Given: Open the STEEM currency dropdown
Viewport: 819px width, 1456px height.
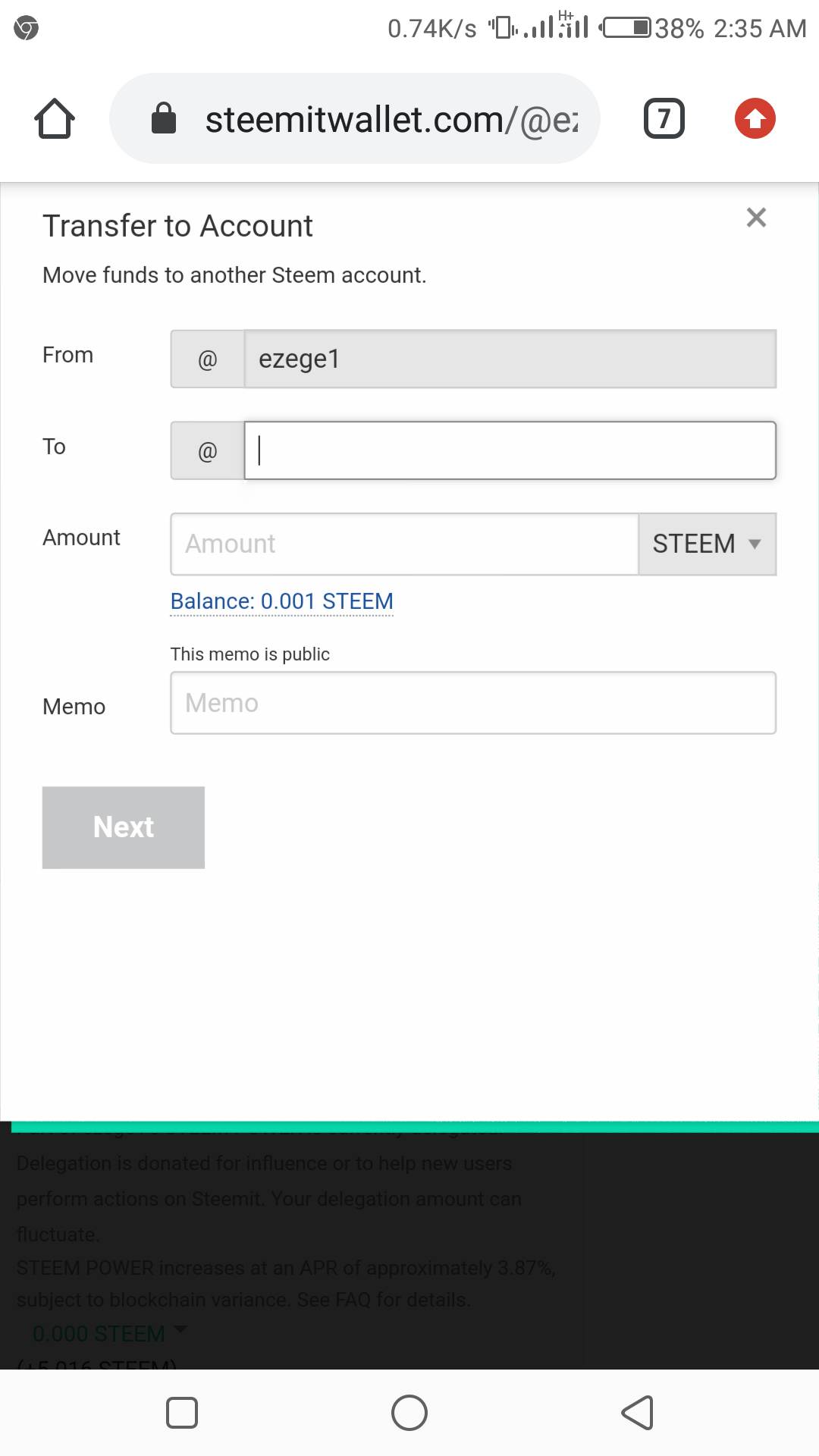Looking at the screenshot, I should tap(708, 544).
